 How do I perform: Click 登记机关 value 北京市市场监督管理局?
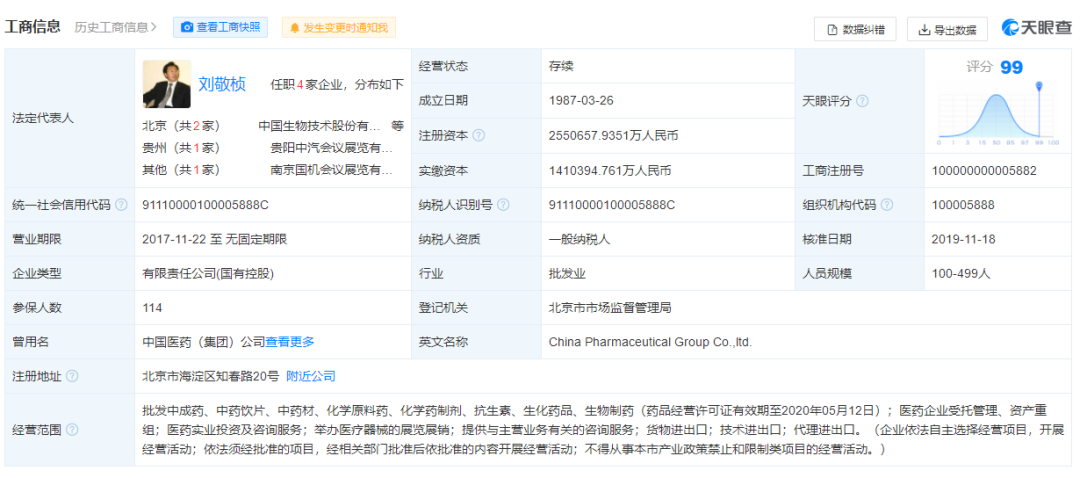click(610, 308)
